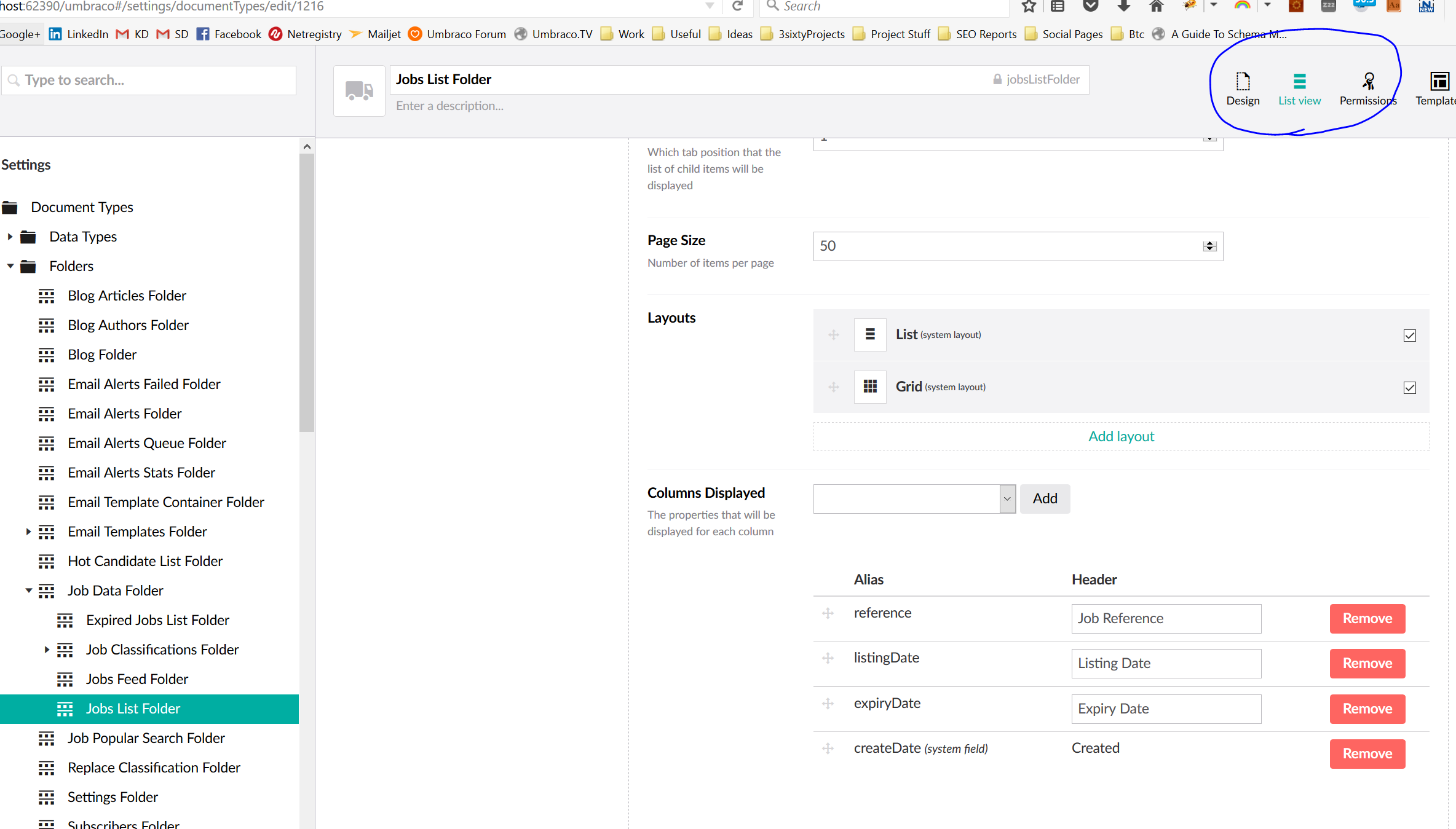Image resolution: width=1456 pixels, height=829 pixels.
Task: Expand the Data Types tree node
Action: coord(10,237)
